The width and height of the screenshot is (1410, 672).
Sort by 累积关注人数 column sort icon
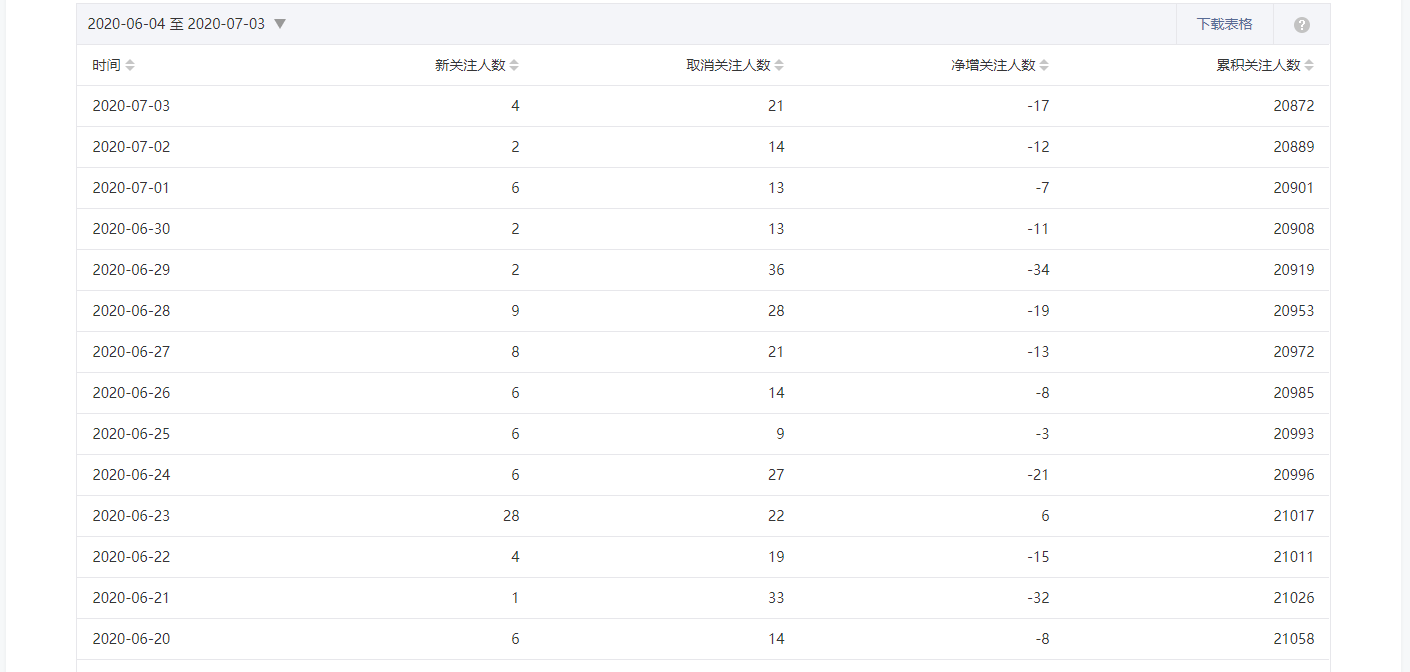coord(1309,65)
